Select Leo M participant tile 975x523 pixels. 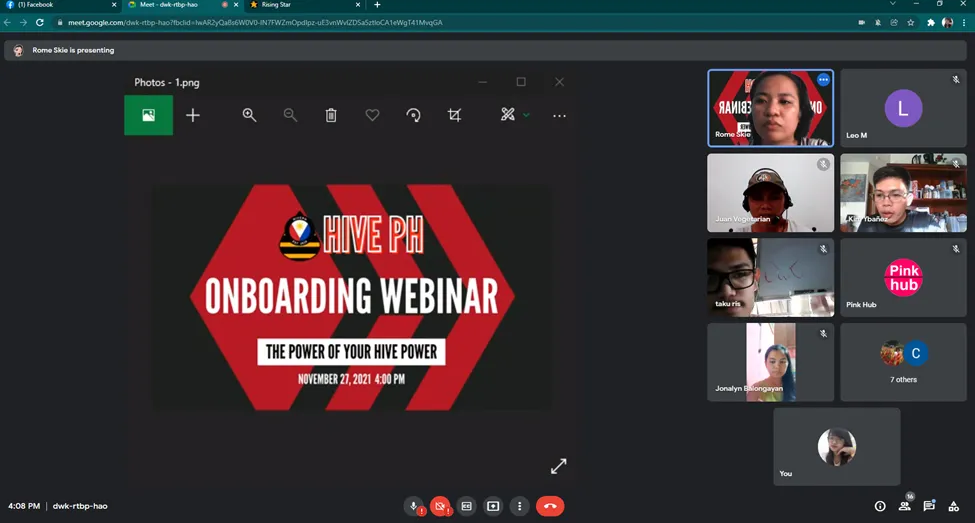[x=903, y=108]
